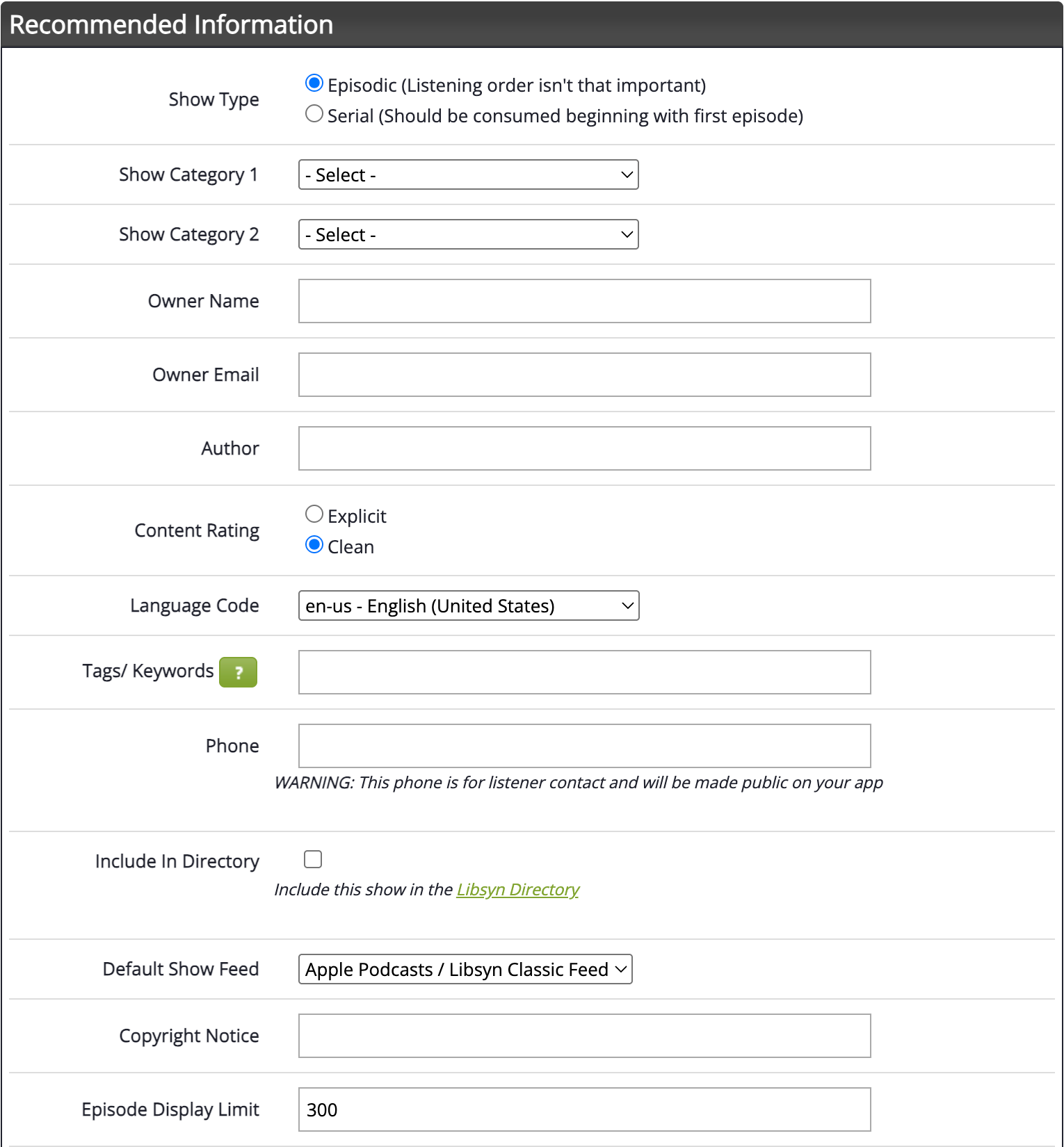Click the Recommended Information section header
1064x1147 pixels.
(171, 25)
